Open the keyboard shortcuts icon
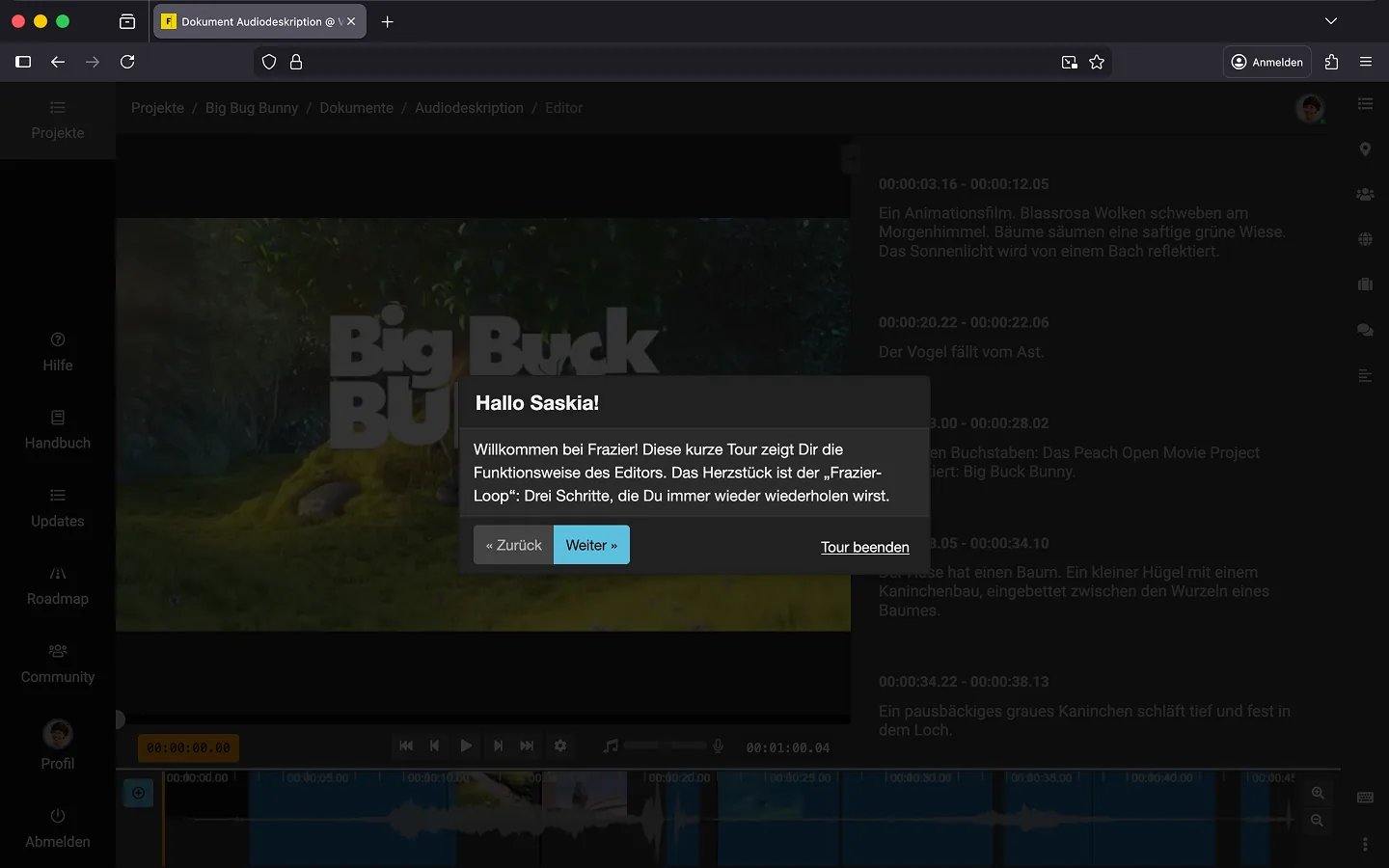The image size is (1389, 868). 1365,798
